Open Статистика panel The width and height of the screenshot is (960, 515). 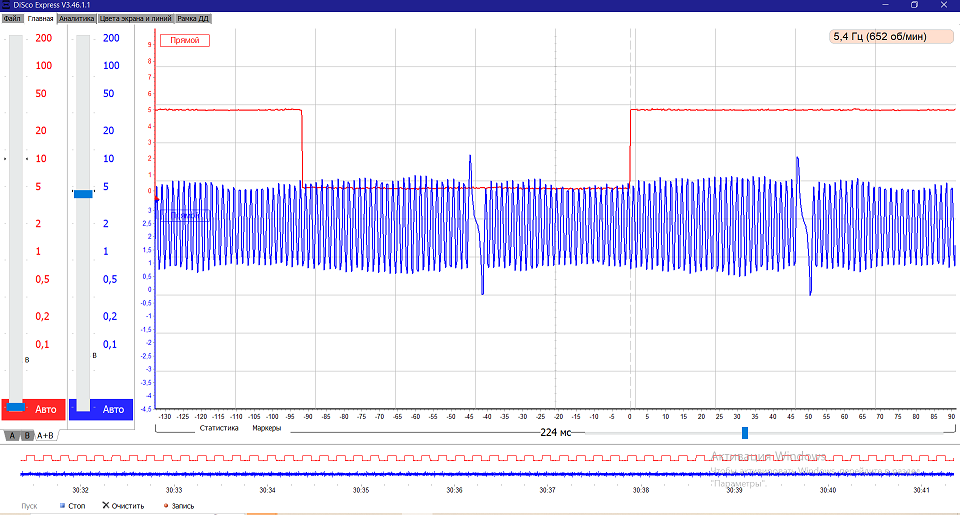pyautogui.click(x=219, y=428)
